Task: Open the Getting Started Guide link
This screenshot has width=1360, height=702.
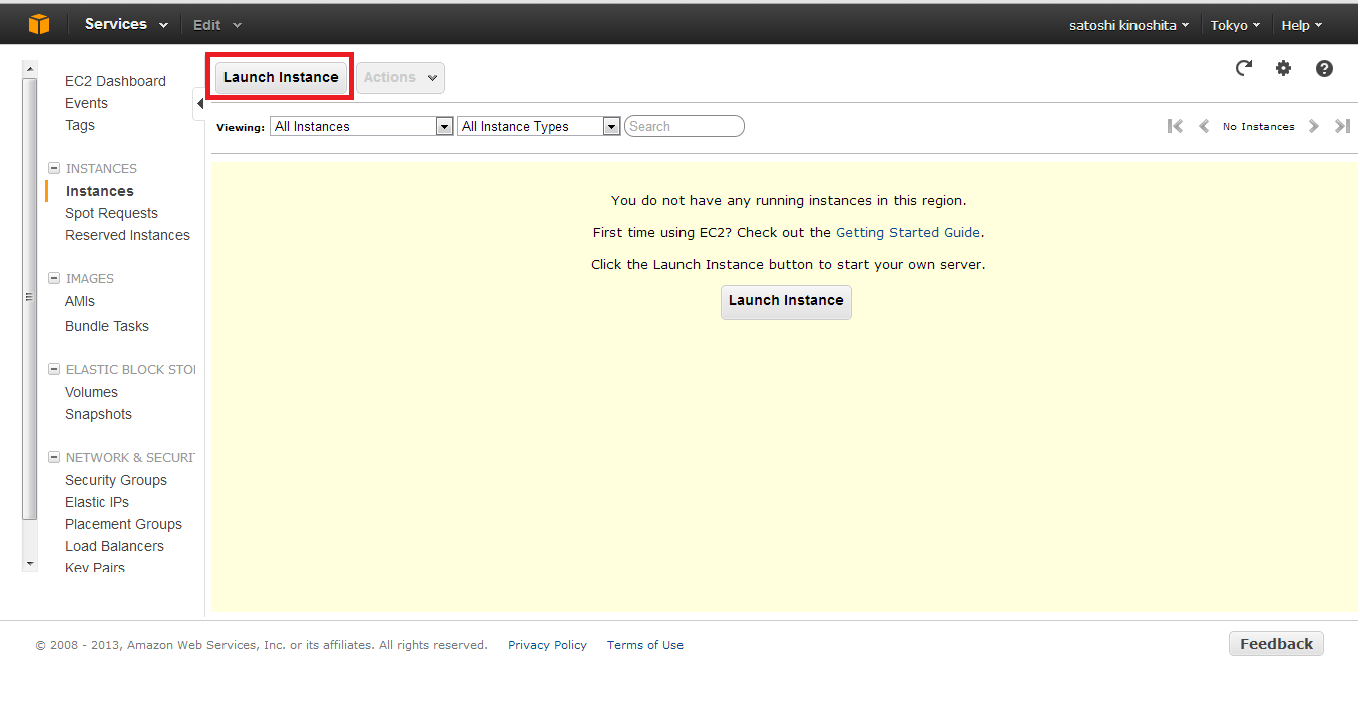Action: [908, 232]
